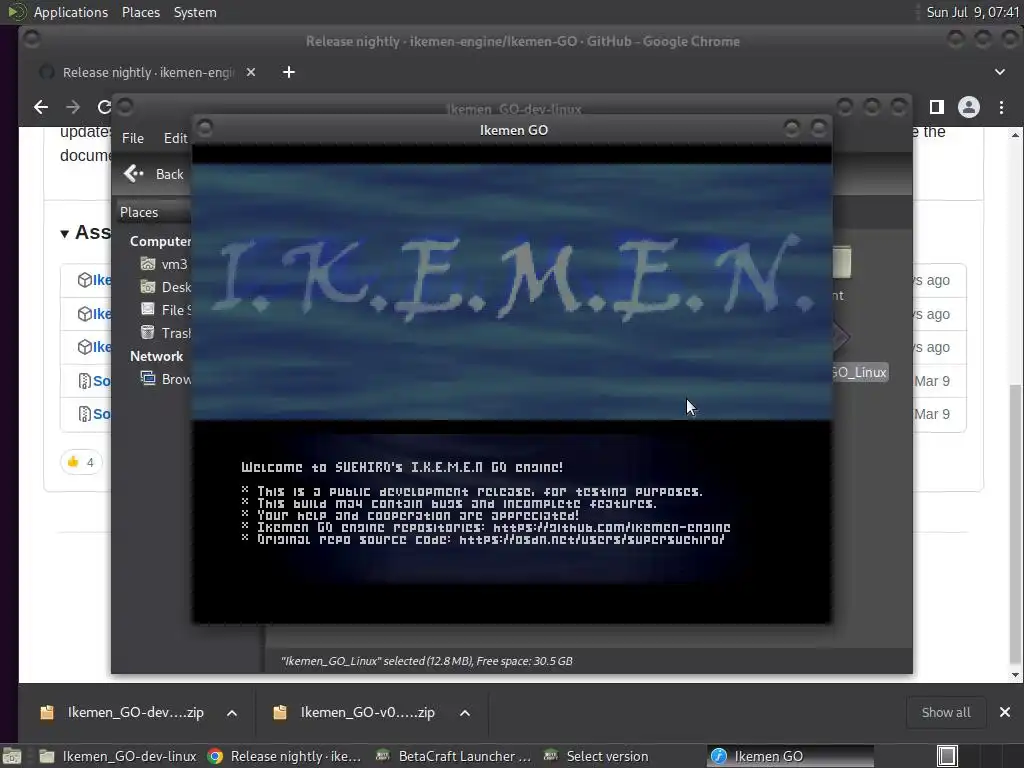Open the Places menu in top panel
1024x768 pixels.
[x=140, y=12]
